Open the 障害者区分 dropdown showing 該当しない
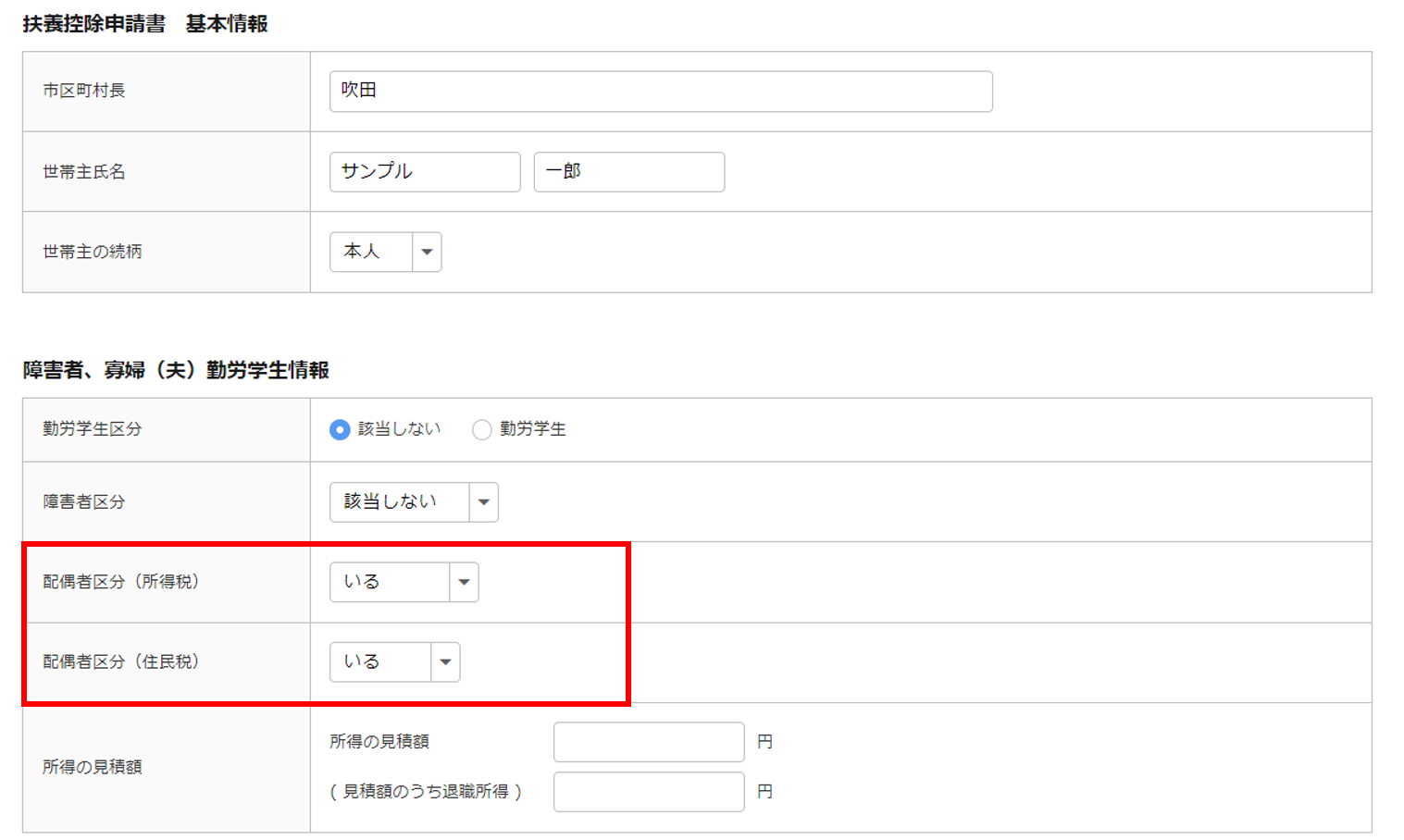 pos(399,502)
